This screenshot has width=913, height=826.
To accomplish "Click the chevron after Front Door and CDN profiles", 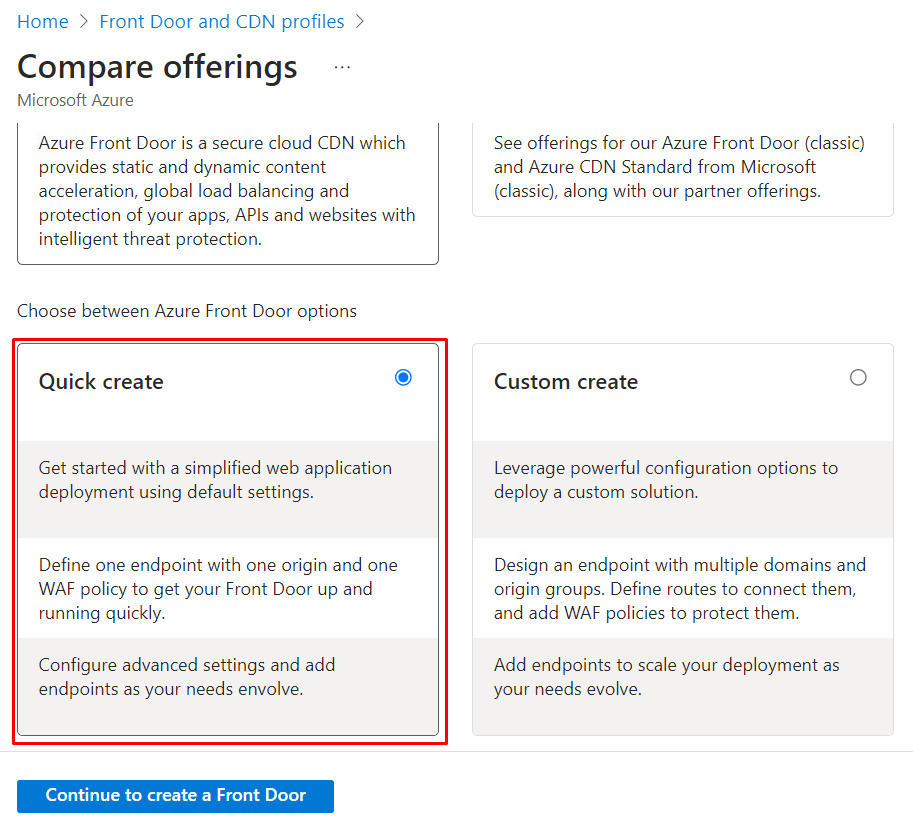I will 360,21.
